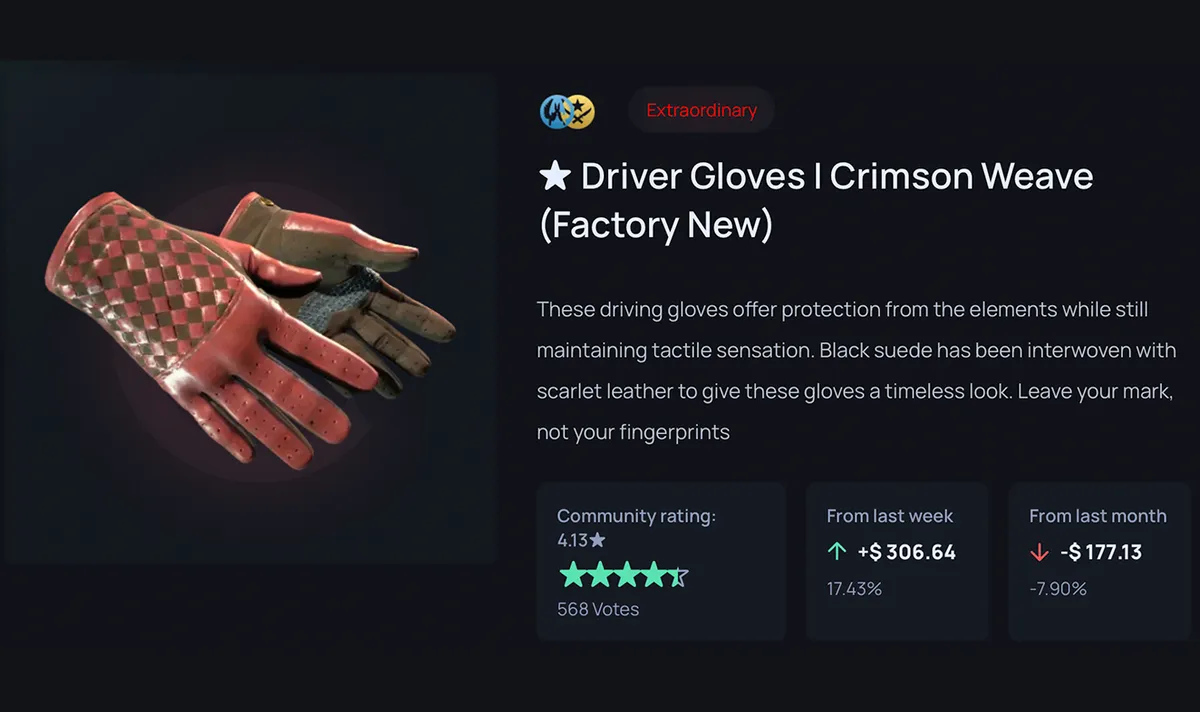Click the Community rating label
The height and width of the screenshot is (712, 1200).
(x=636, y=516)
